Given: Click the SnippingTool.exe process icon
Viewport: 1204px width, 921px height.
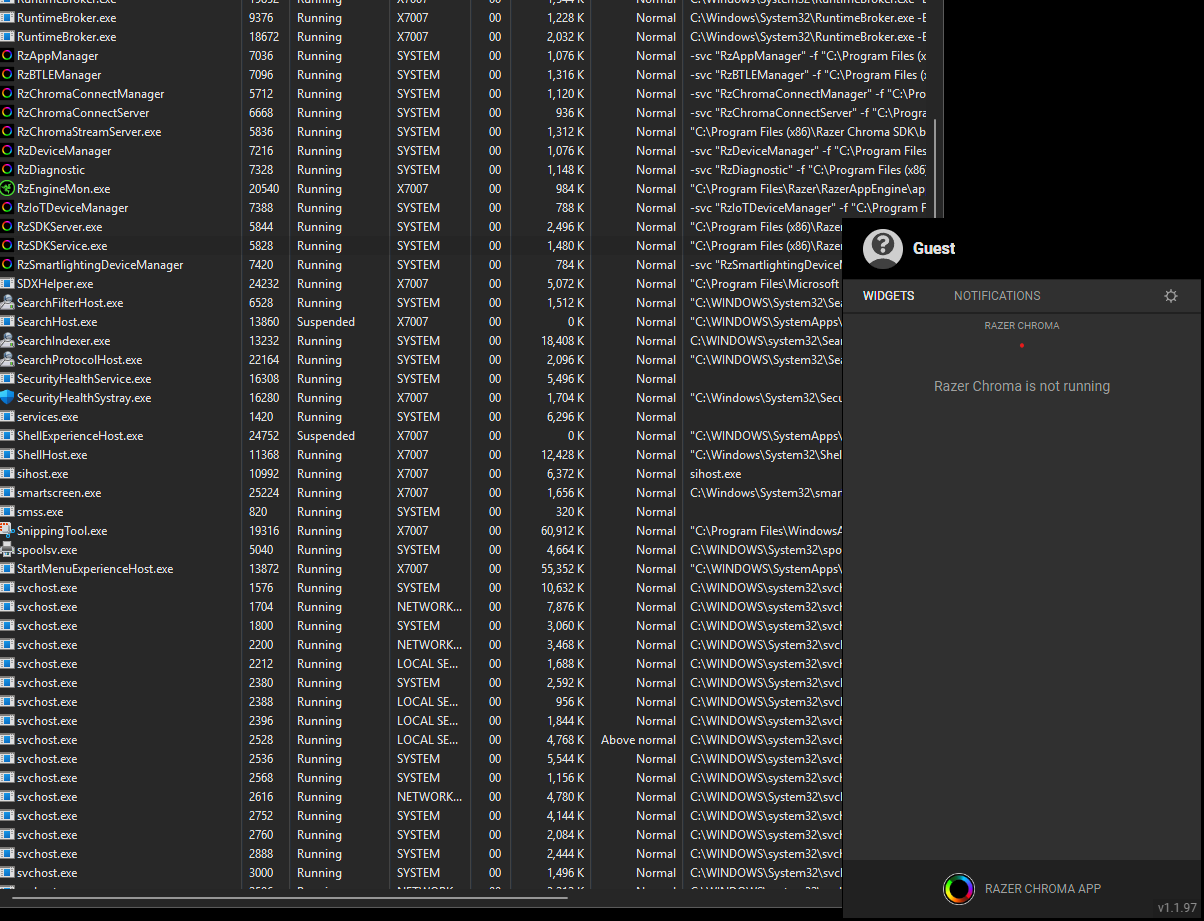Looking at the screenshot, I should pos(8,531).
